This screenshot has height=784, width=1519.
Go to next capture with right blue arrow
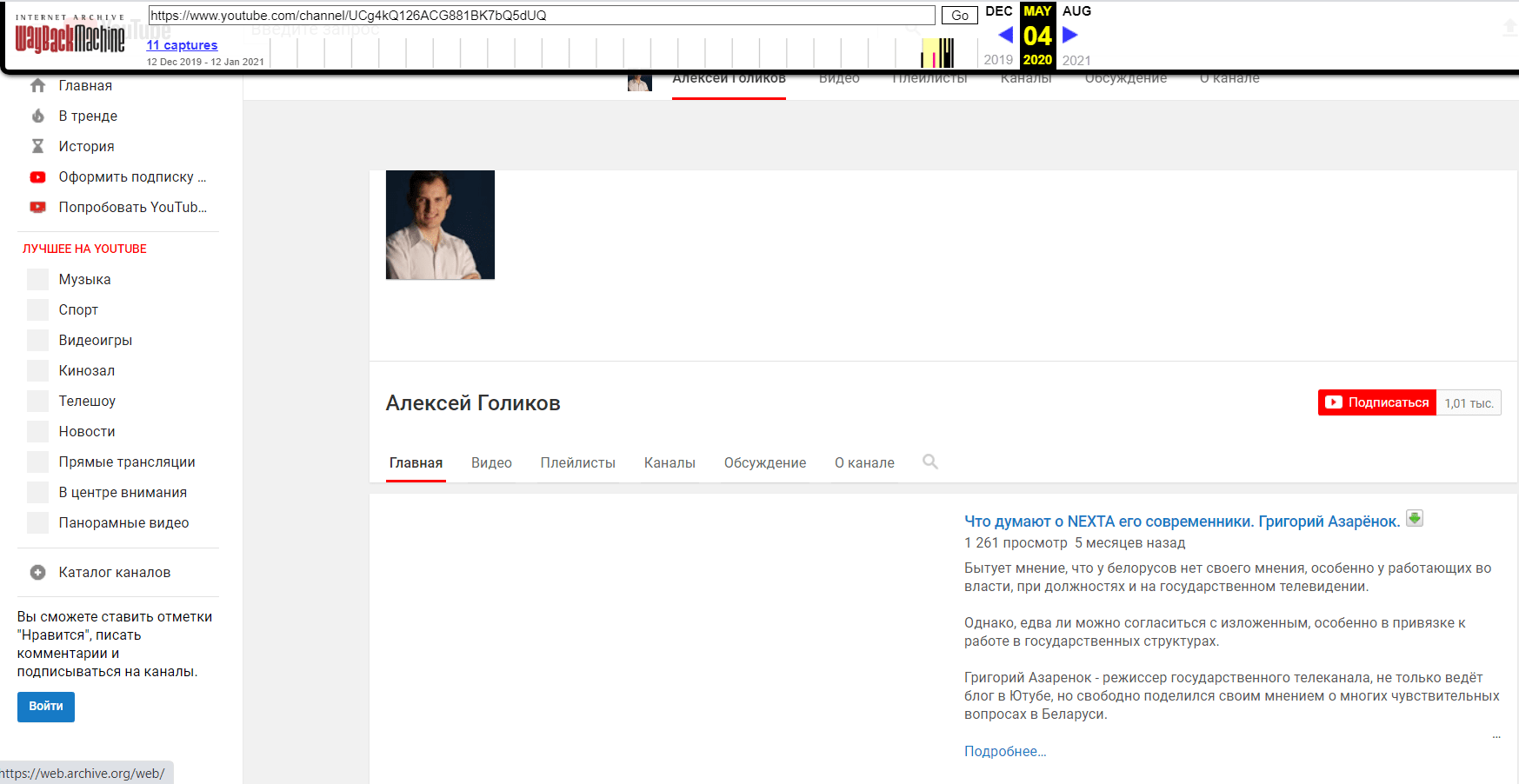(1070, 35)
